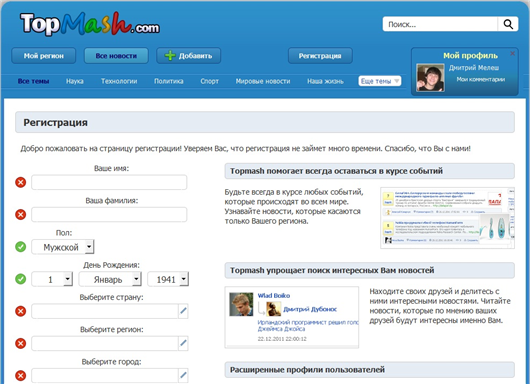Click the pencil icon in the region field
The width and height of the screenshot is (530, 384).
[183, 343]
